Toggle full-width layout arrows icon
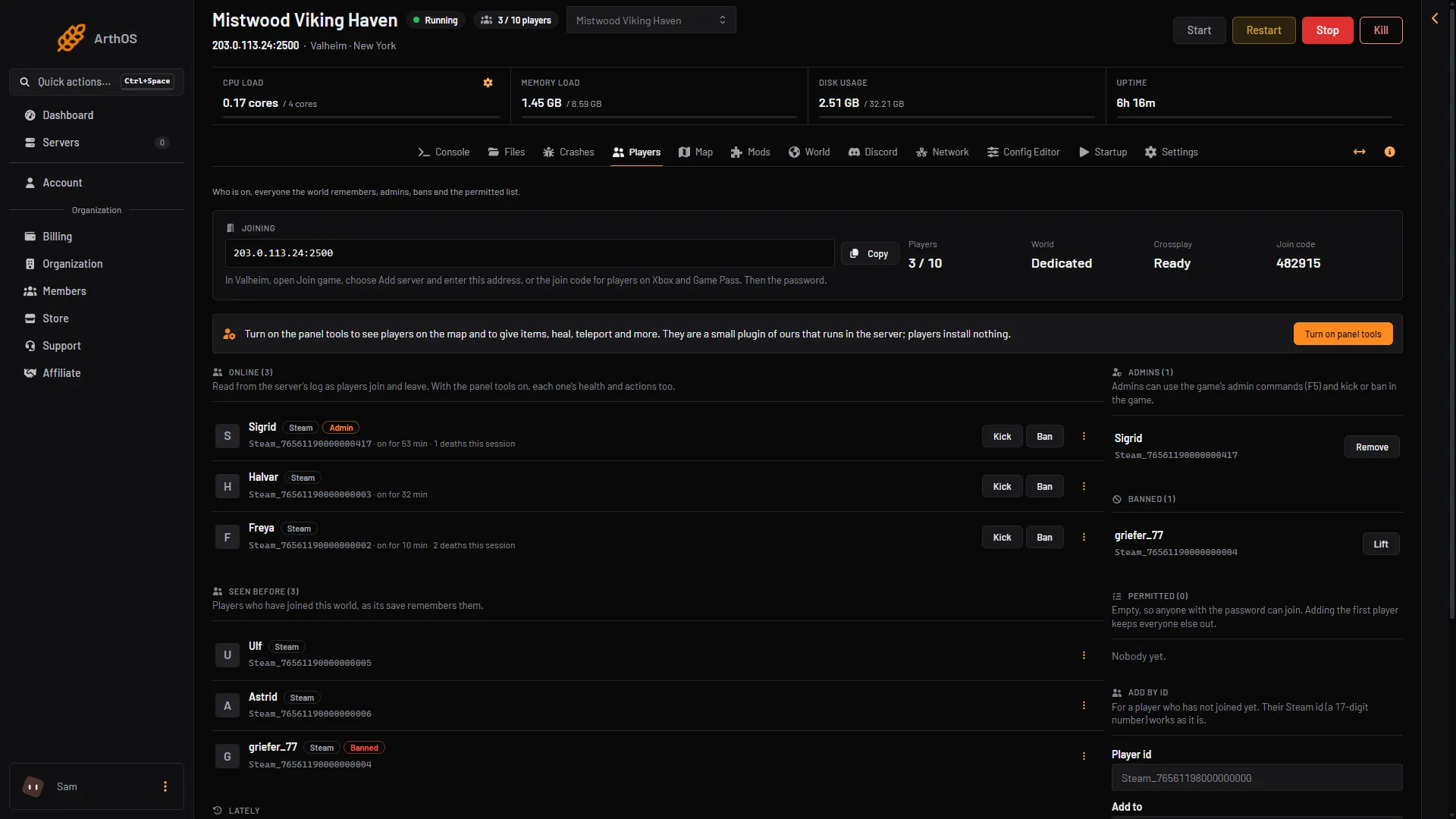 pyautogui.click(x=1360, y=152)
